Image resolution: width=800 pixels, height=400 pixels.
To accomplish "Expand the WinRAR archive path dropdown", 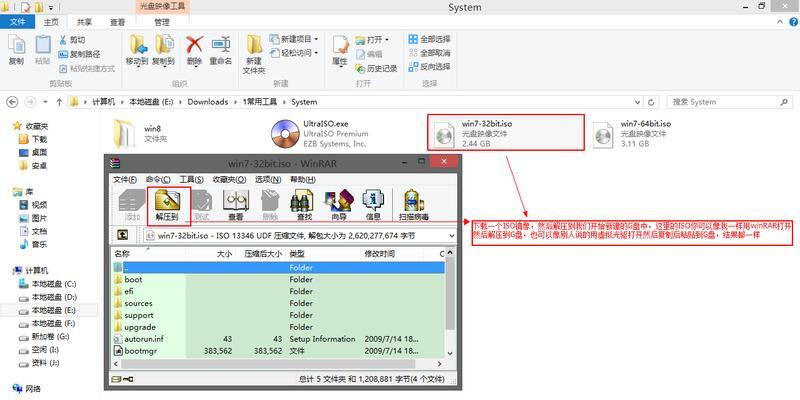I will (x=451, y=236).
